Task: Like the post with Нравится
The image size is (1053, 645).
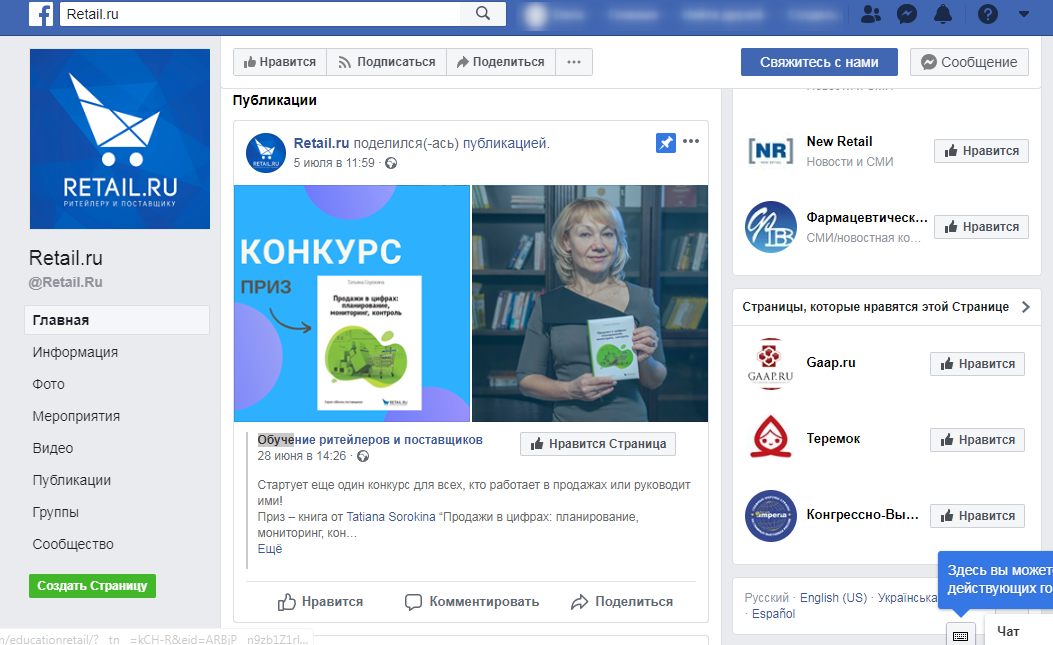Action: click(x=320, y=602)
